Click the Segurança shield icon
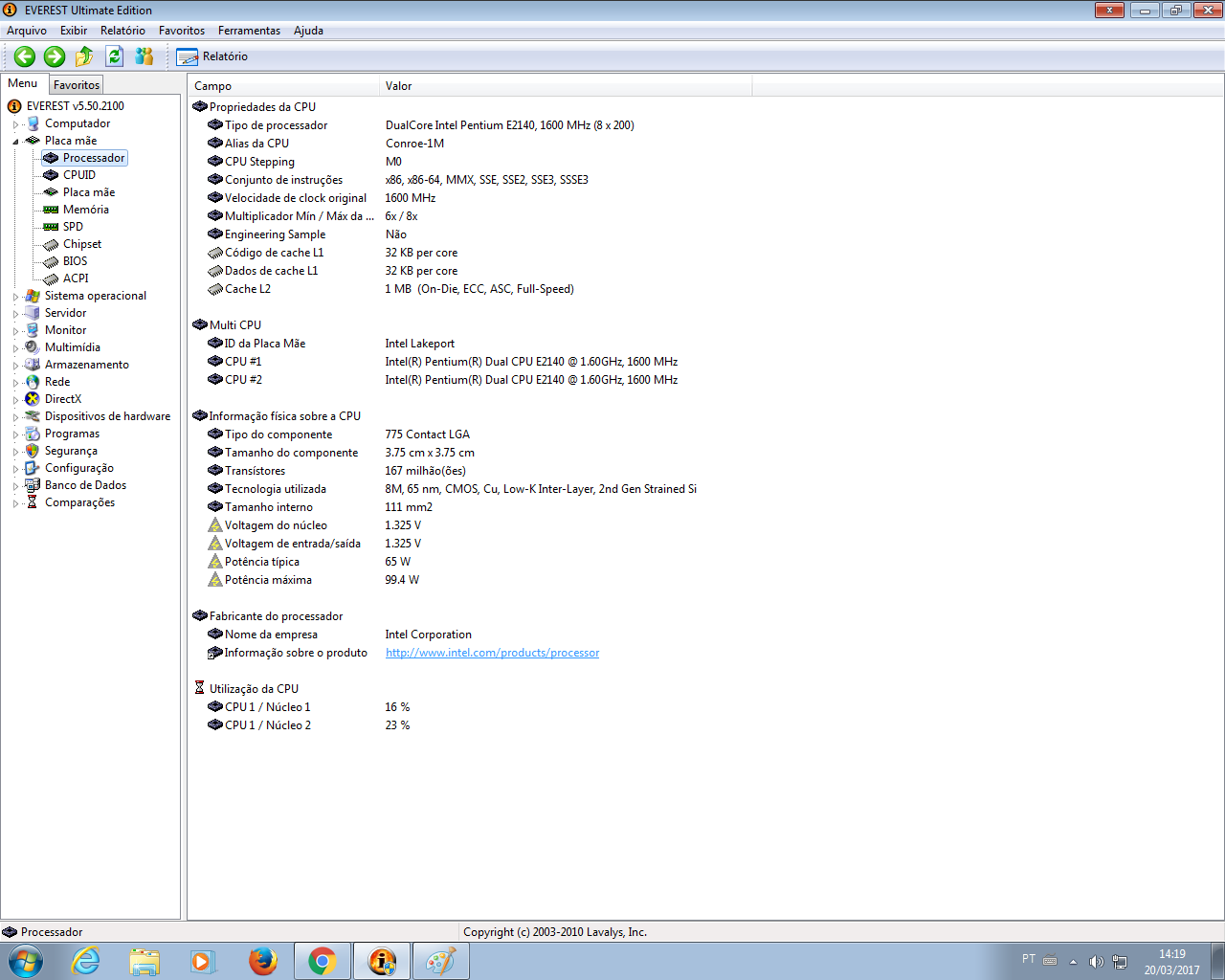Image resolution: width=1225 pixels, height=980 pixels. (33, 451)
